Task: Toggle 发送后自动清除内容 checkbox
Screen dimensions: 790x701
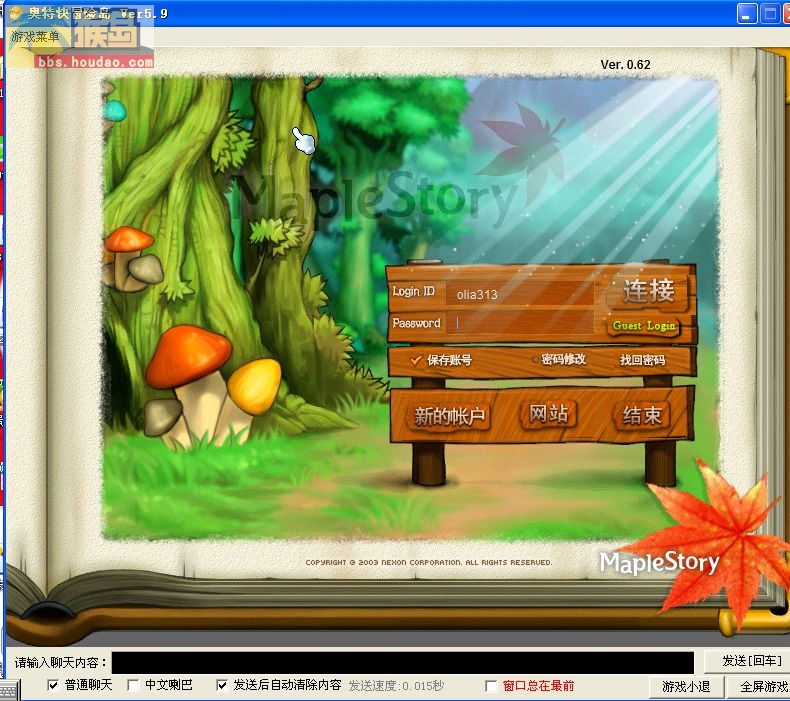Action: 222,685
